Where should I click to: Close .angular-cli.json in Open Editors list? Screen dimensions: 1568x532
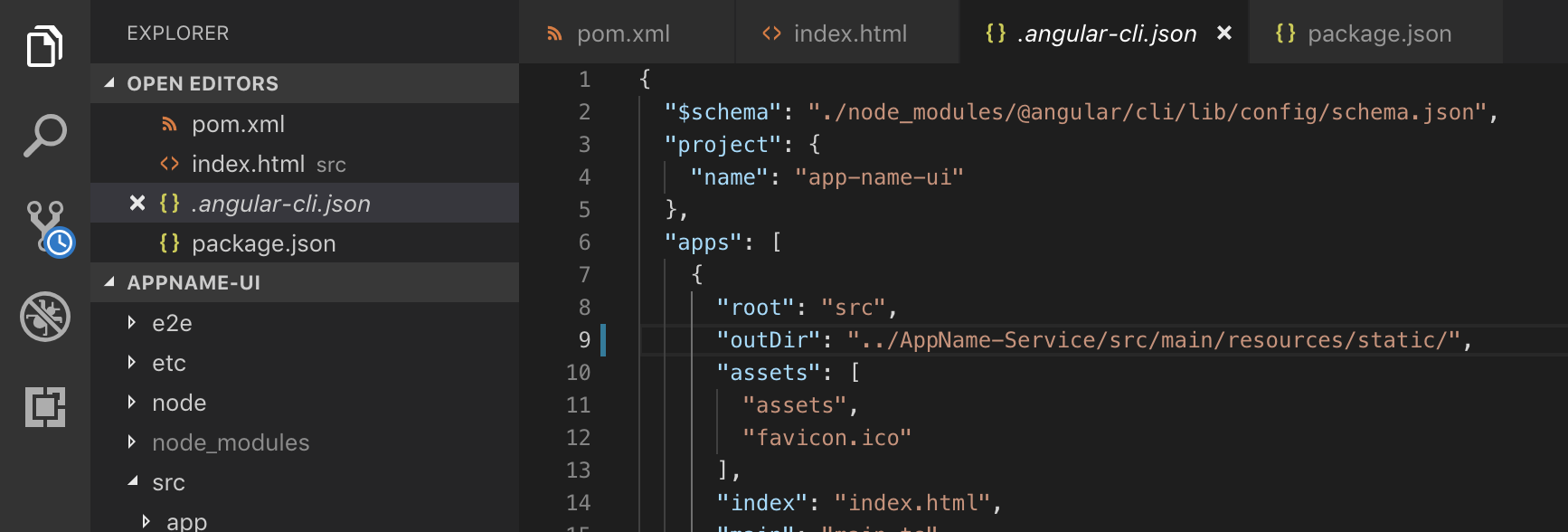pyautogui.click(x=137, y=204)
